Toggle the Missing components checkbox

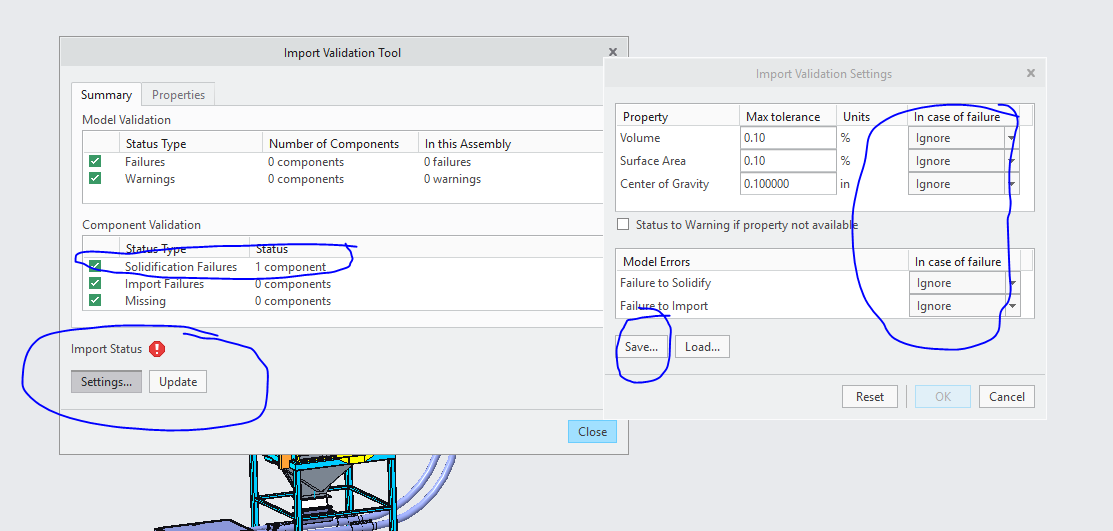95,301
